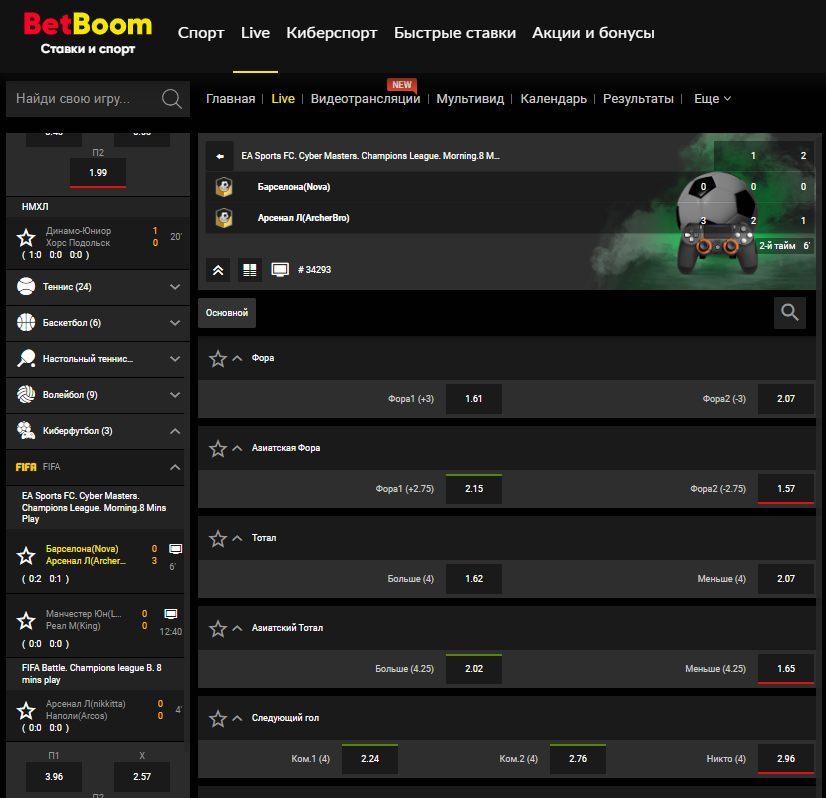Expand the Волейбол (9) section
This screenshot has width=826, height=798.
point(175,395)
